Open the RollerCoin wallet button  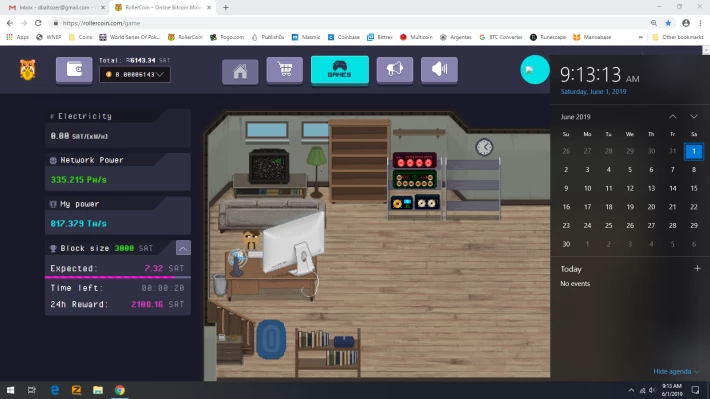tap(74, 70)
